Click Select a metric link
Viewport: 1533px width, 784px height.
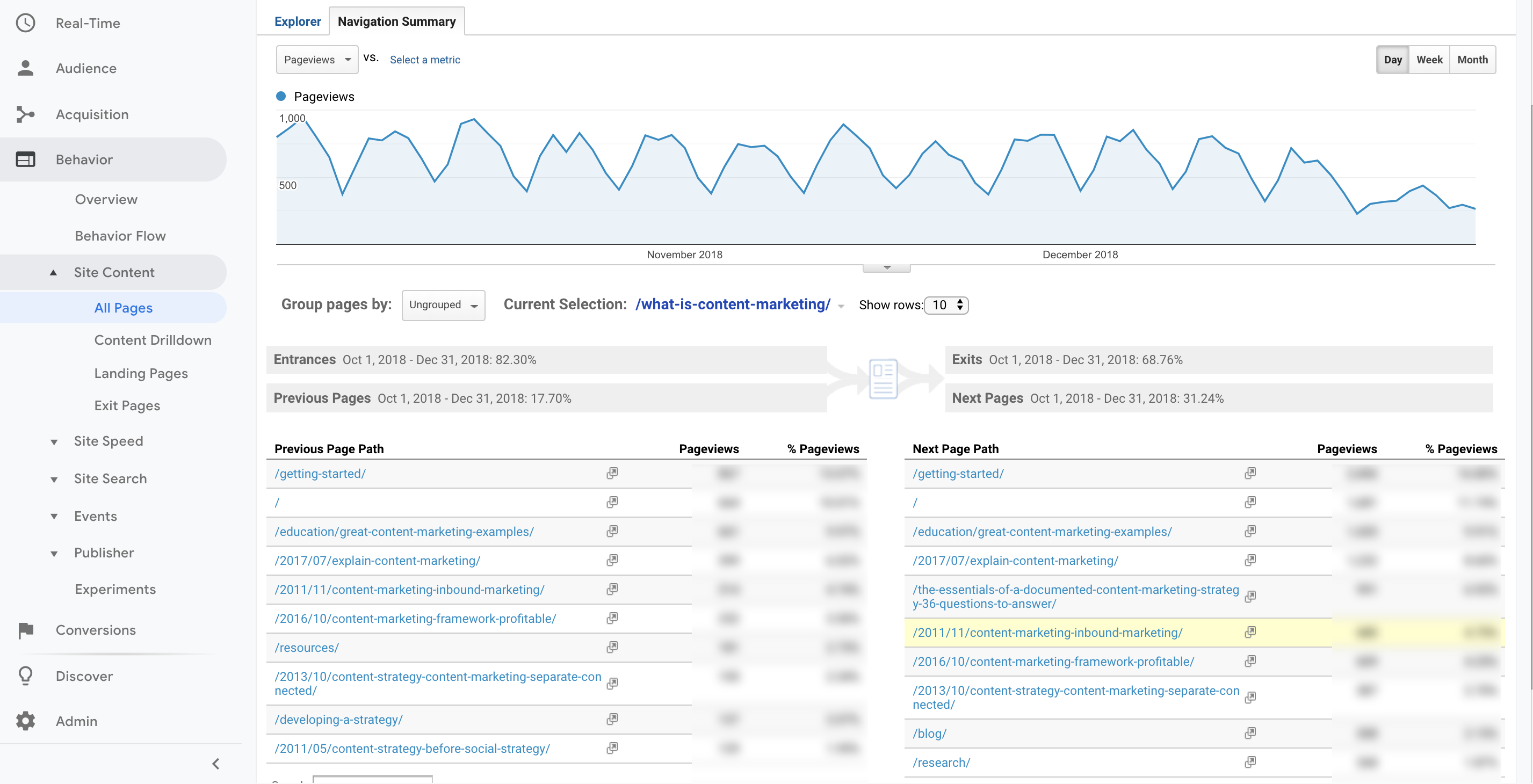click(425, 59)
